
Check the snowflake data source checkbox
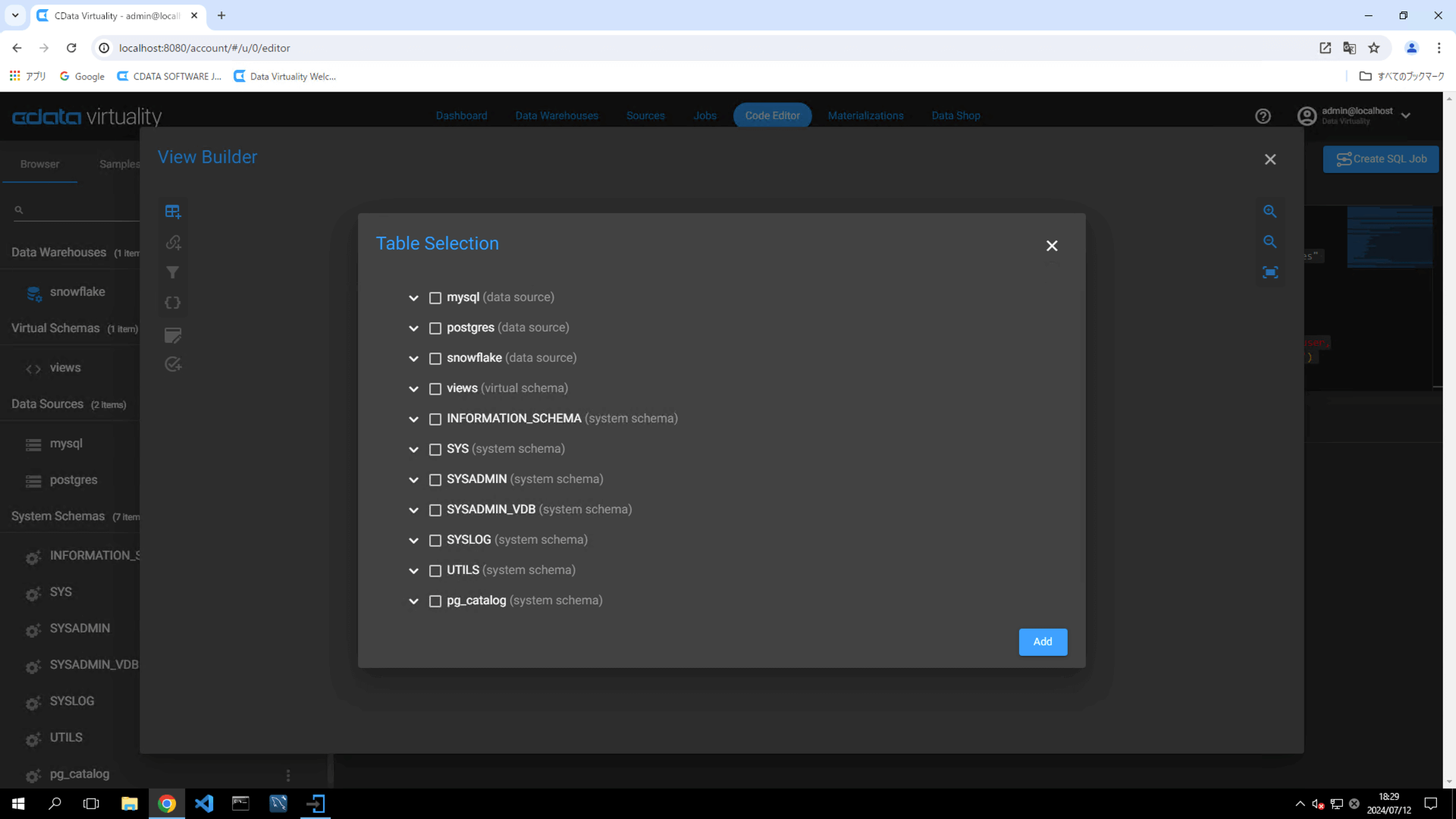click(435, 359)
